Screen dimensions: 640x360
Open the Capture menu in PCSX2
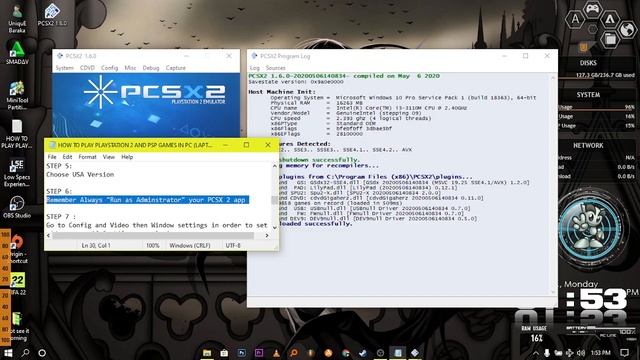(176, 68)
